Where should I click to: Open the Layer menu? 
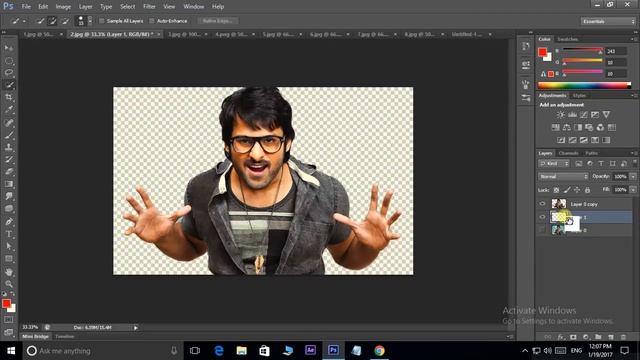(x=85, y=7)
